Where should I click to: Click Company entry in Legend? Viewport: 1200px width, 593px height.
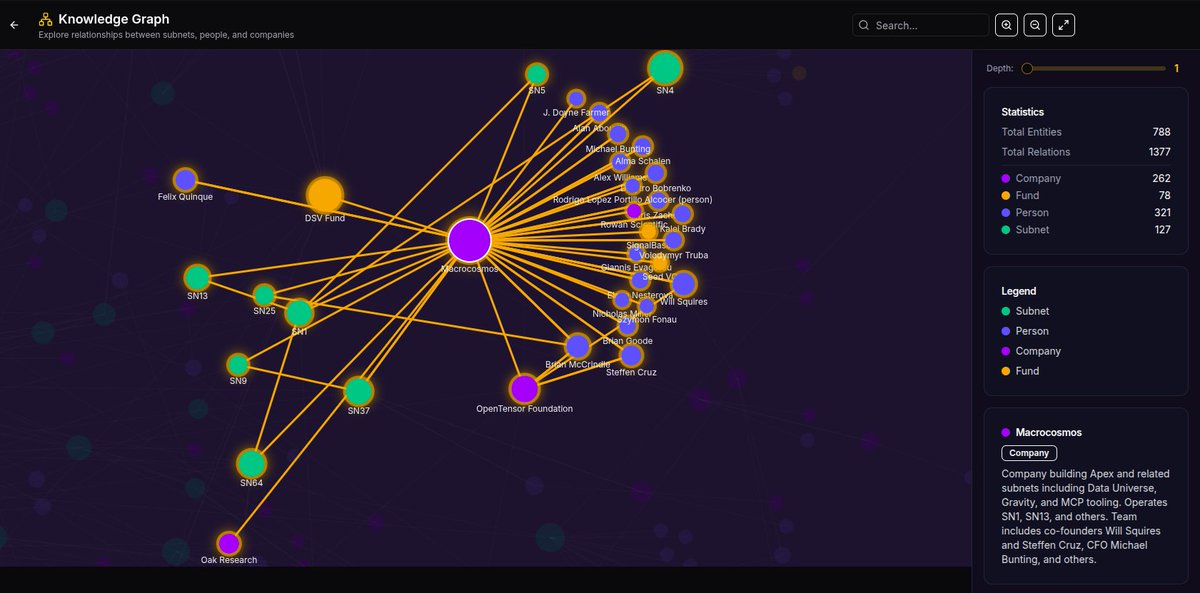click(1031, 351)
